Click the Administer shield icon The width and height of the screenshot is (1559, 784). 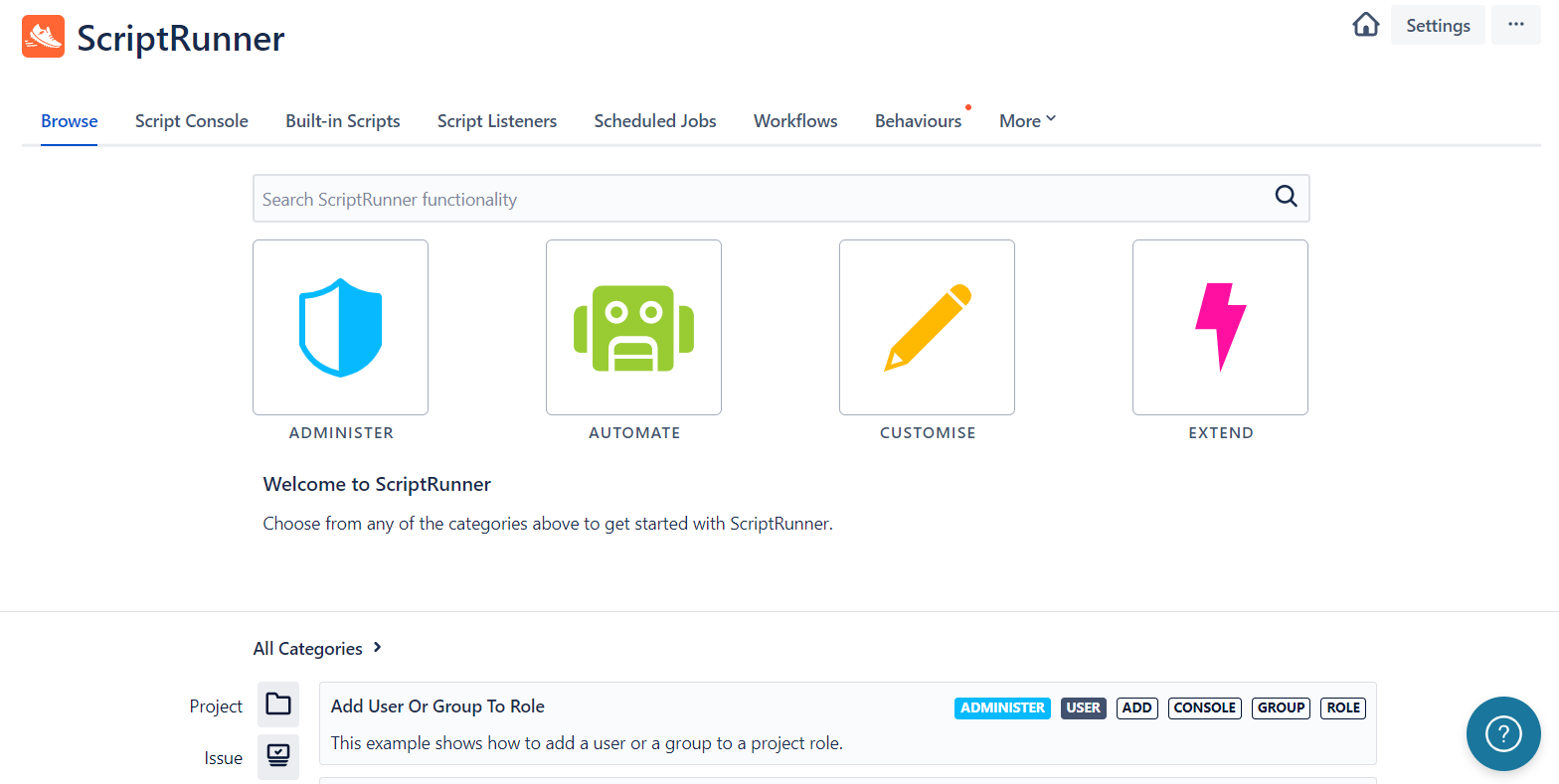[x=340, y=327]
